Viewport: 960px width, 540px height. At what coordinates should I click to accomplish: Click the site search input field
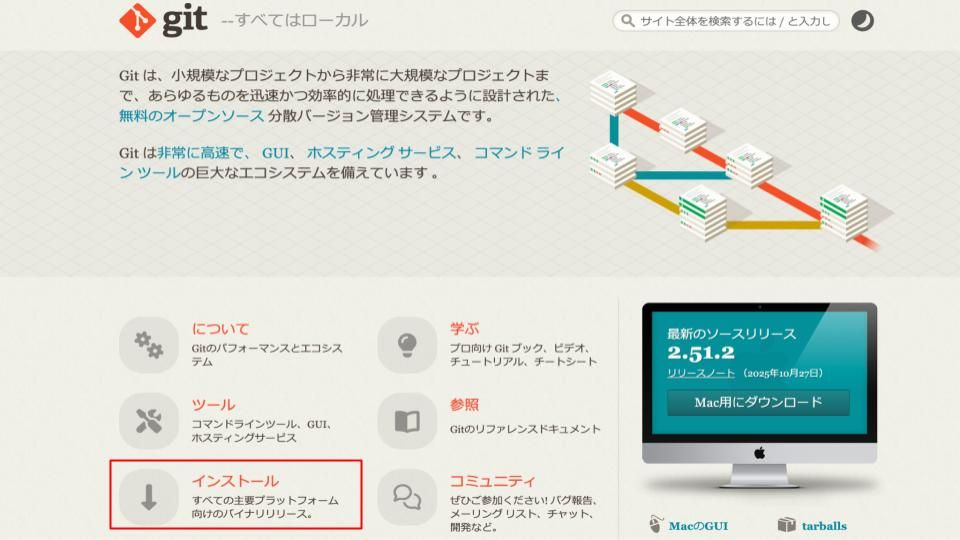[735, 21]
